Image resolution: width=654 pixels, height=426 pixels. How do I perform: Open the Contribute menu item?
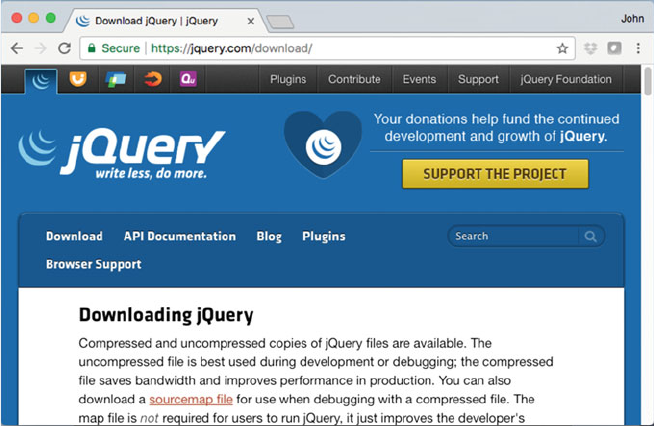click(x=354, y=79)
